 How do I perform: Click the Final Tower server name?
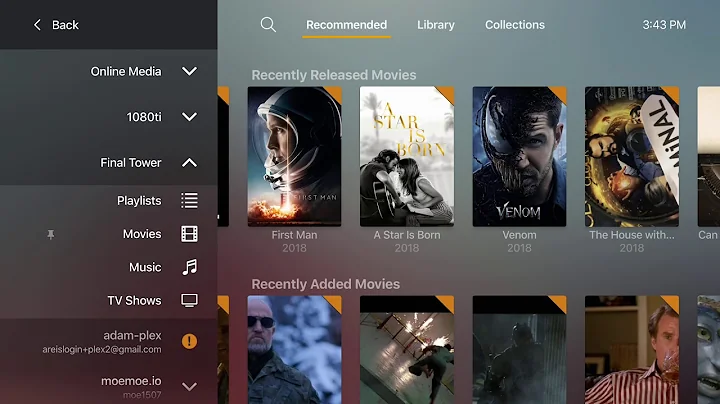coord(131,163)
